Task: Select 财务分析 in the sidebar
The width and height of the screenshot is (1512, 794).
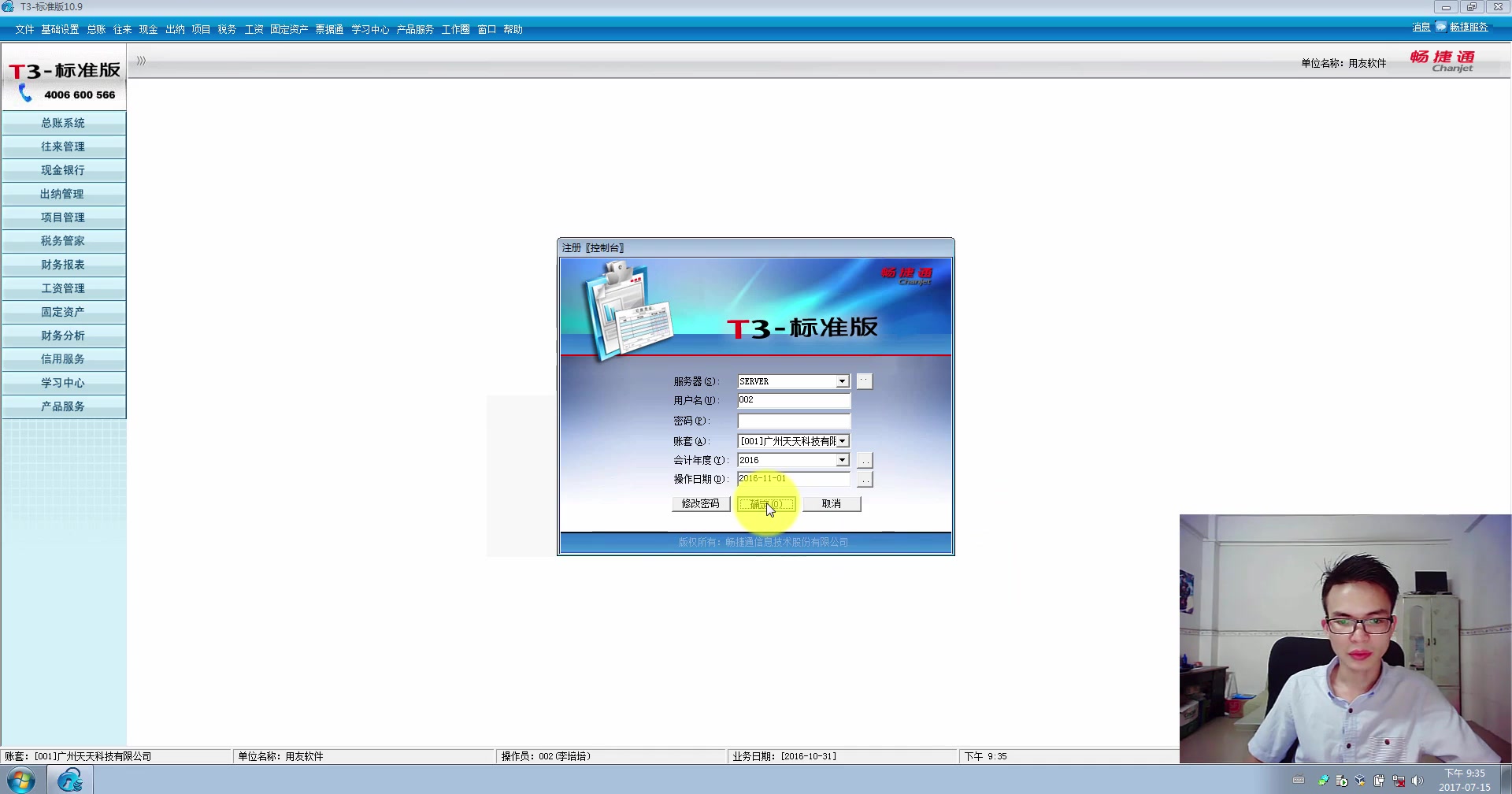Action: [x=63, y=336]
